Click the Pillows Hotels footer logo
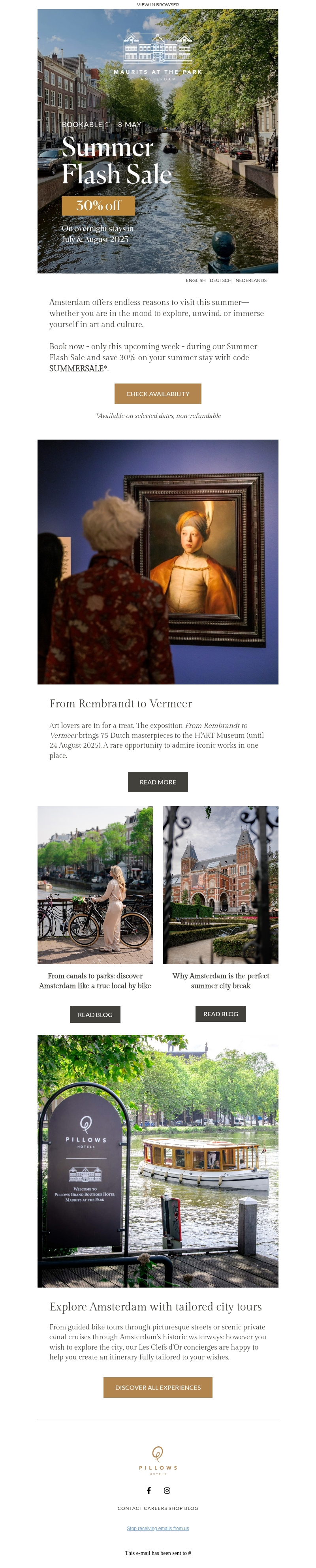Image resolution: width=316 pixels, height=1568 pixels. click(158, 1460)
